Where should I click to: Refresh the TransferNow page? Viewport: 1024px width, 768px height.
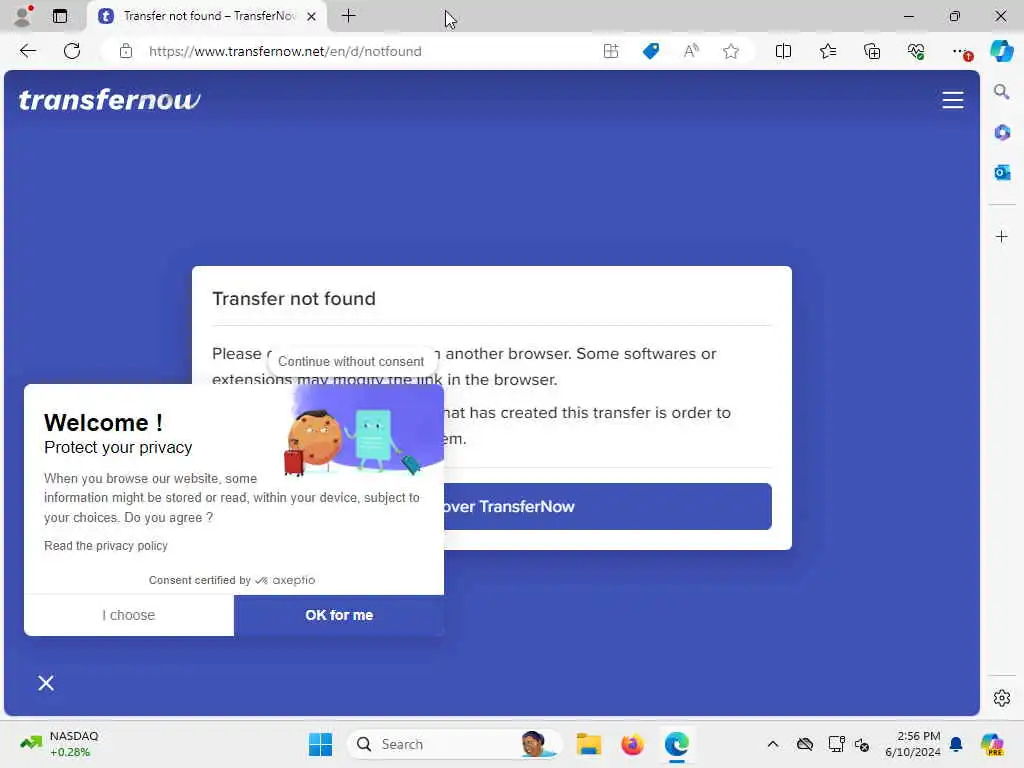tap(72, 51)
